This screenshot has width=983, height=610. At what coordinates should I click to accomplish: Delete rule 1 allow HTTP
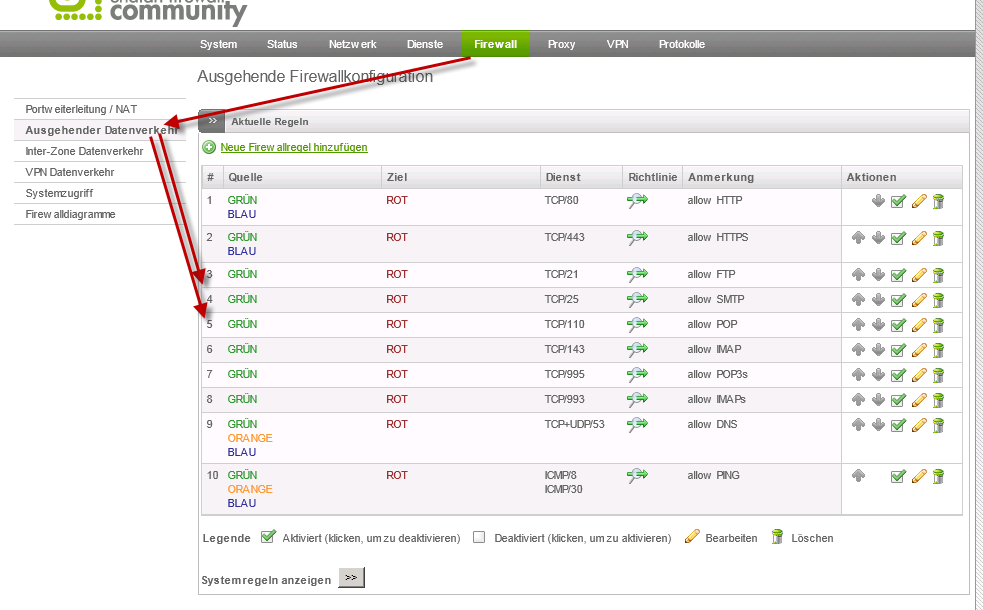tap(938, 201)
